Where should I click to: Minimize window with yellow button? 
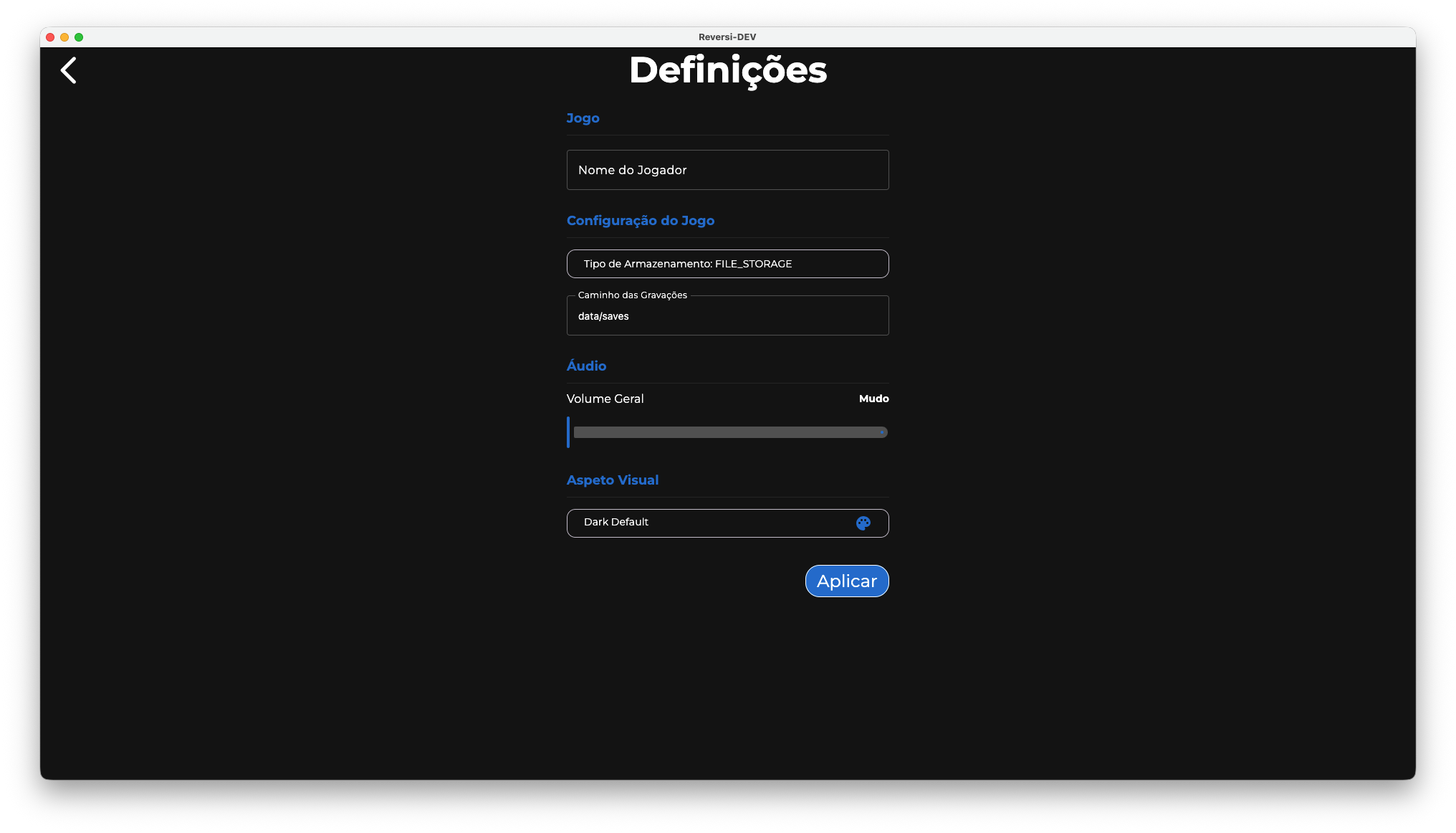pos(64,37)
